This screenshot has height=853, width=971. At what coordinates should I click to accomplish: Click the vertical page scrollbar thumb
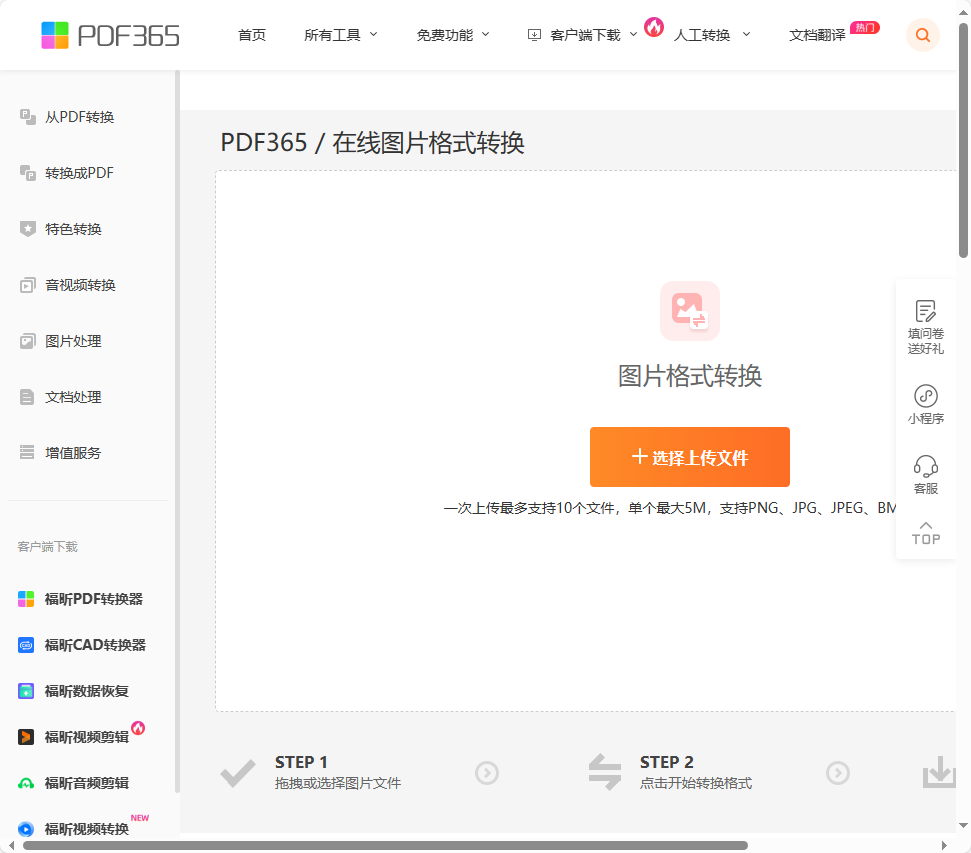coord(963,140)
